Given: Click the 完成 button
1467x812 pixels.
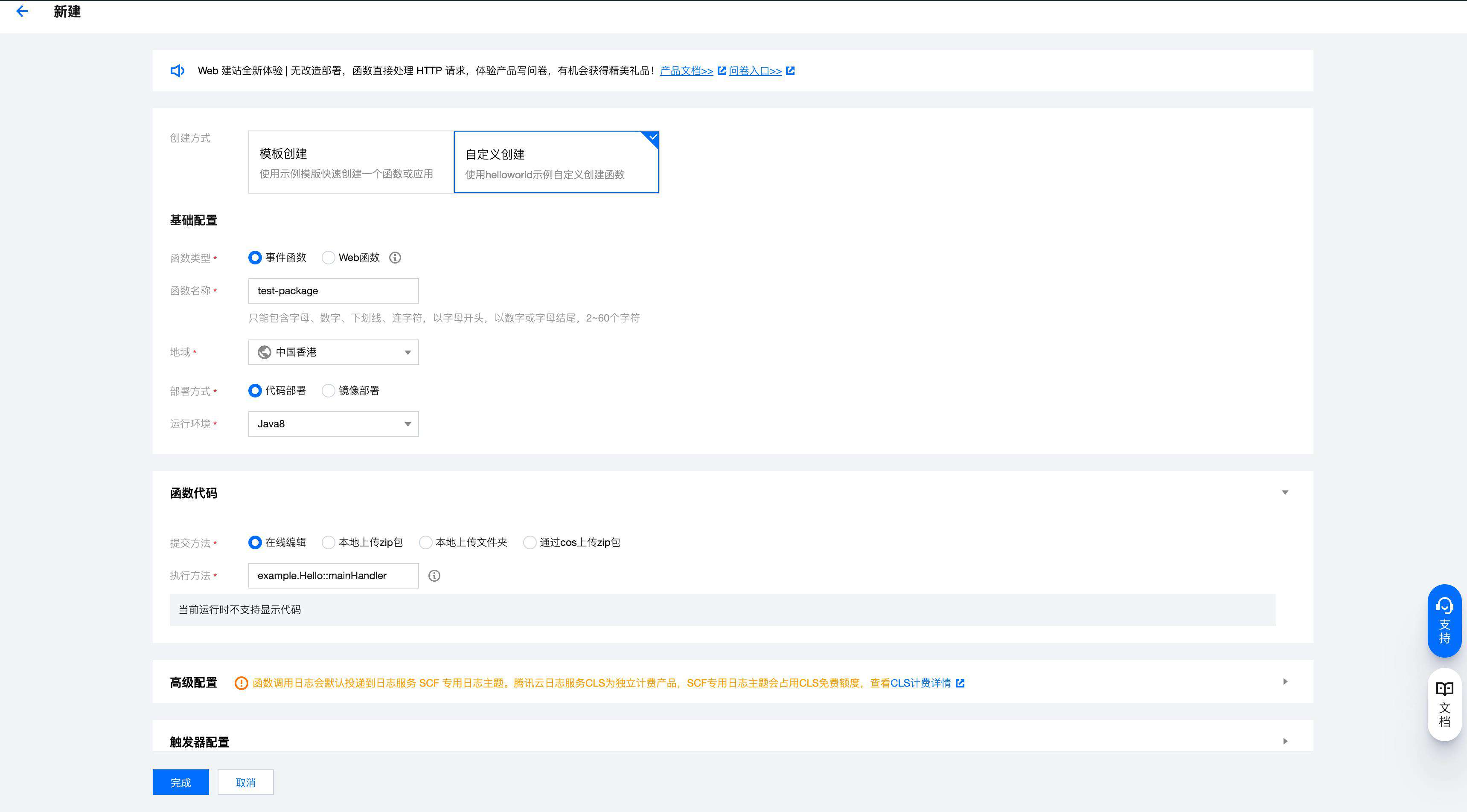Looking at the screenshot, I should 180,783.
